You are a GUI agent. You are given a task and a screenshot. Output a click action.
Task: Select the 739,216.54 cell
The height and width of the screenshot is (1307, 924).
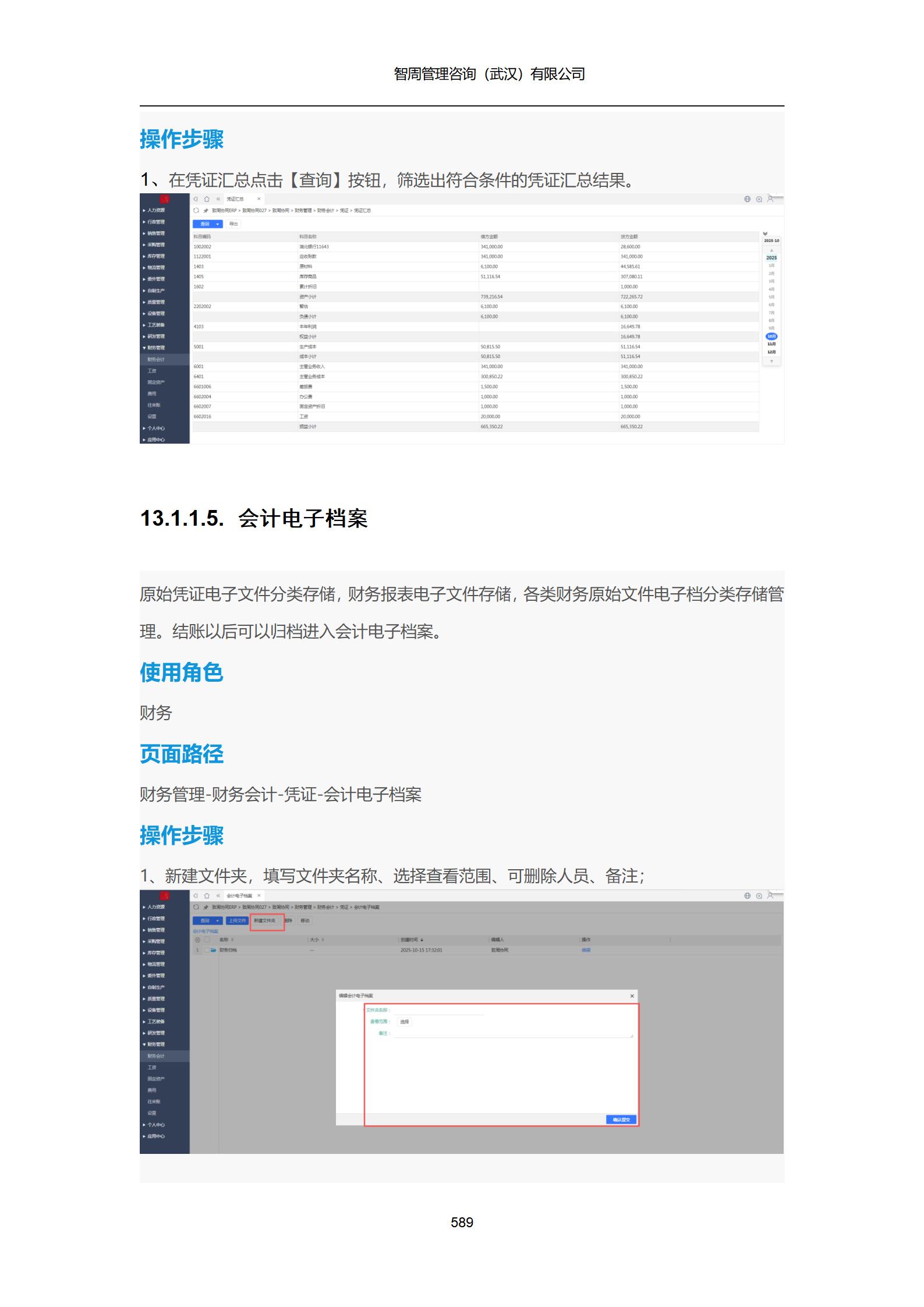(x=549, y=297)
